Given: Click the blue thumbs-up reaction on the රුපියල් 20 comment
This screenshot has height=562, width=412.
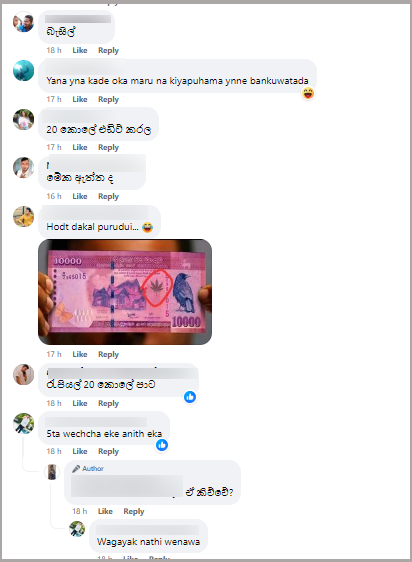Looking at the screenshot, I should (190, 397).
